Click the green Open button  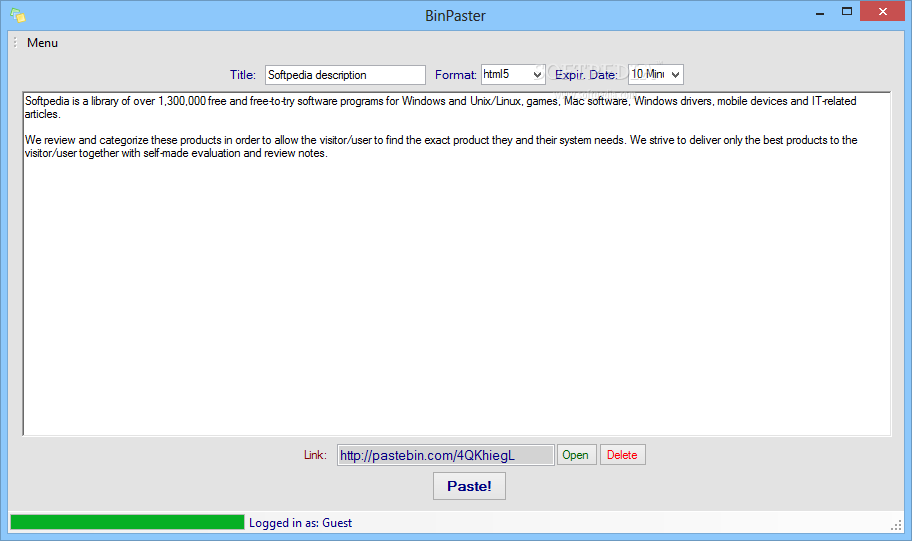click(576, 455)
